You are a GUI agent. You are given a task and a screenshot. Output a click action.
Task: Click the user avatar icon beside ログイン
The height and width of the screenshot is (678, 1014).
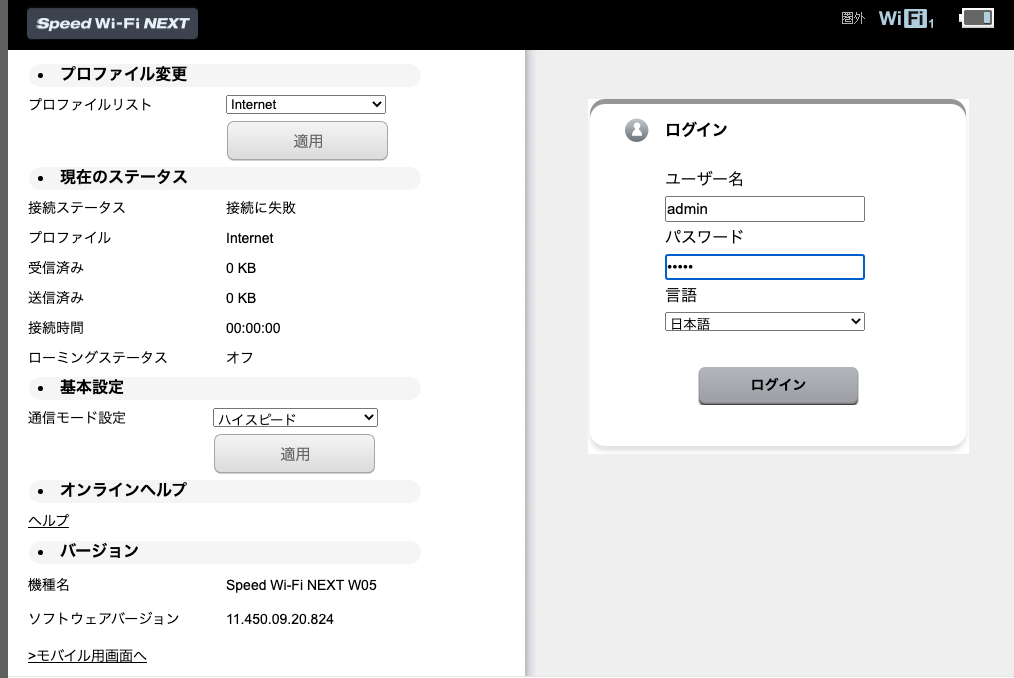click(x=636, y=130)
